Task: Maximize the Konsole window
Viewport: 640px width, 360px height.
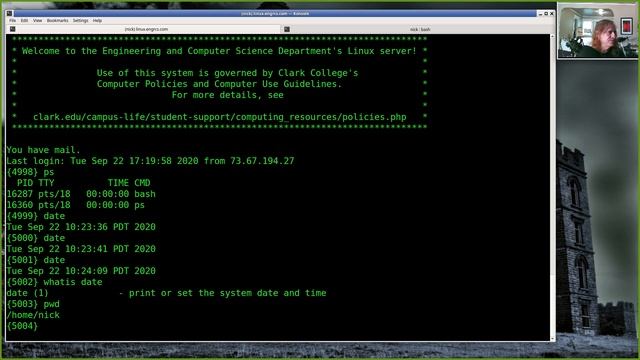Action: [546, 13]
